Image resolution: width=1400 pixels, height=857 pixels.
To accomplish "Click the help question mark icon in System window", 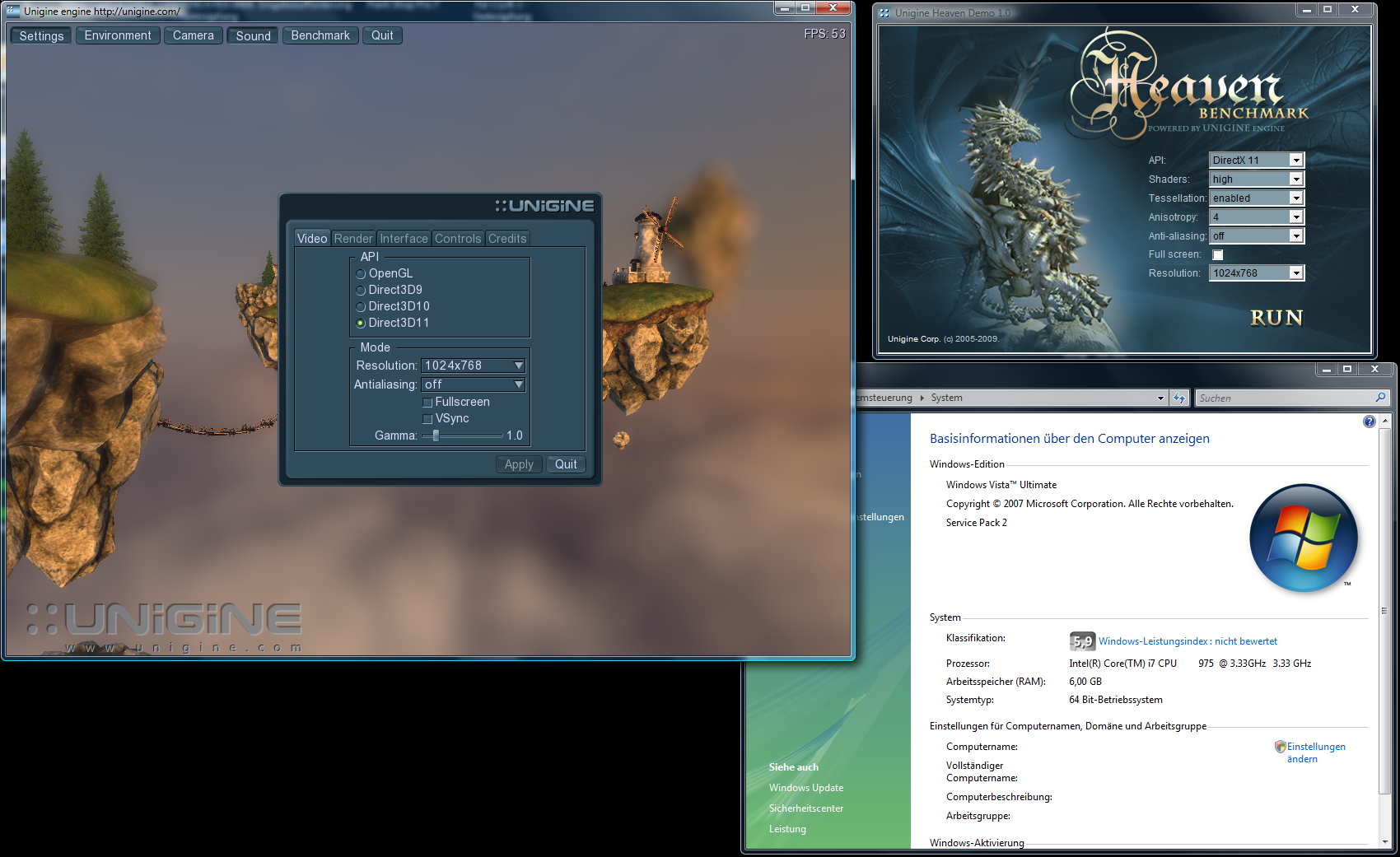I will pyautogui.click(x=1369, y=422).
